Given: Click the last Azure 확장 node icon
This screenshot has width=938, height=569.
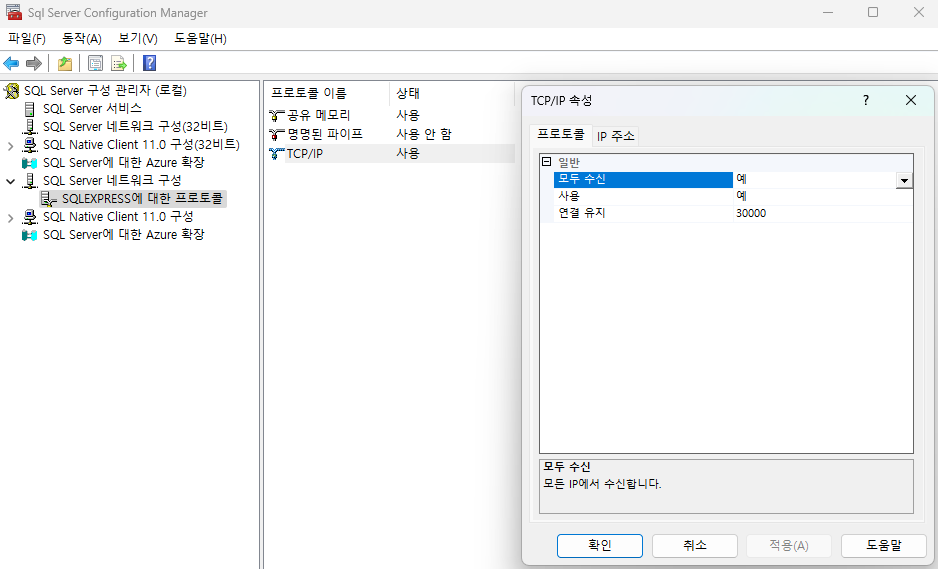Looking at the screenshot, I should (x=29, y=235).
